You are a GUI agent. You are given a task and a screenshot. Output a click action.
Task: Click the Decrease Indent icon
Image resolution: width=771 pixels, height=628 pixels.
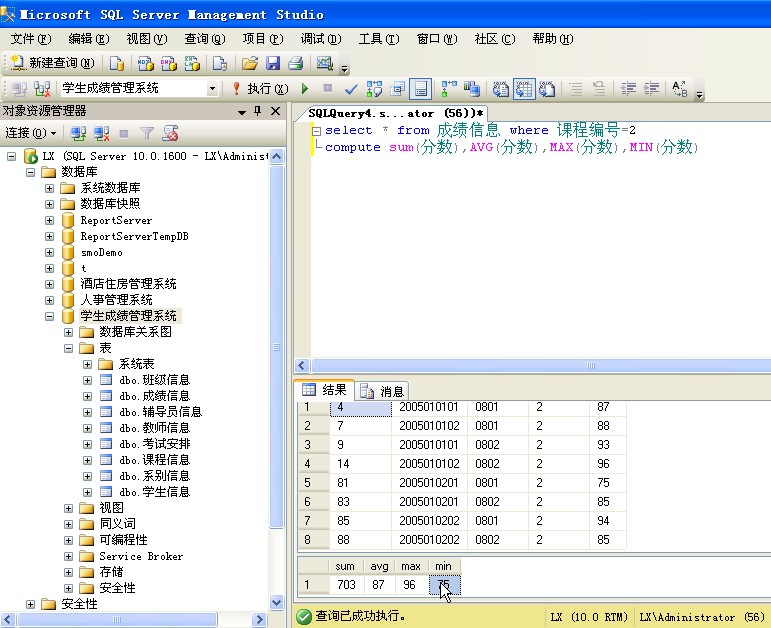pyautogui.click(x=628, y=89)
